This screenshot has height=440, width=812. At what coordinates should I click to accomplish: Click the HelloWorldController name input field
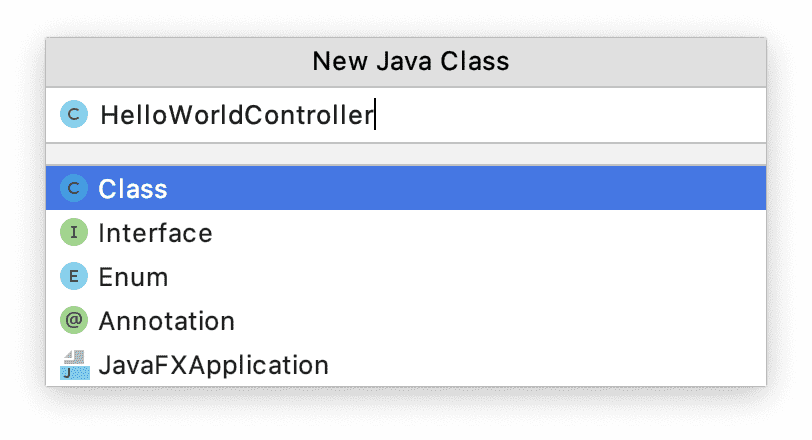click(236, 115)
